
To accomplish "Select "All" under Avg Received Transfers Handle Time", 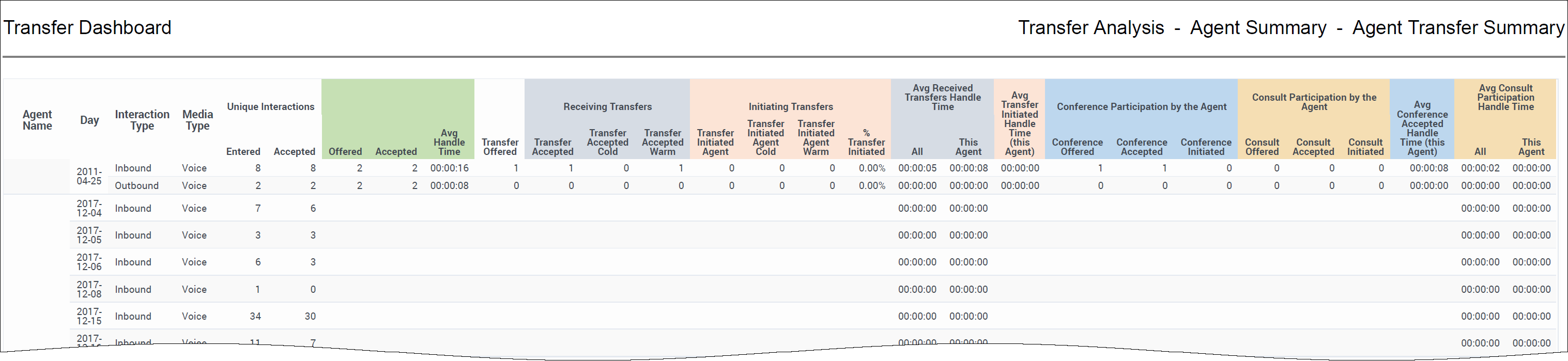I will click(917, 152).
